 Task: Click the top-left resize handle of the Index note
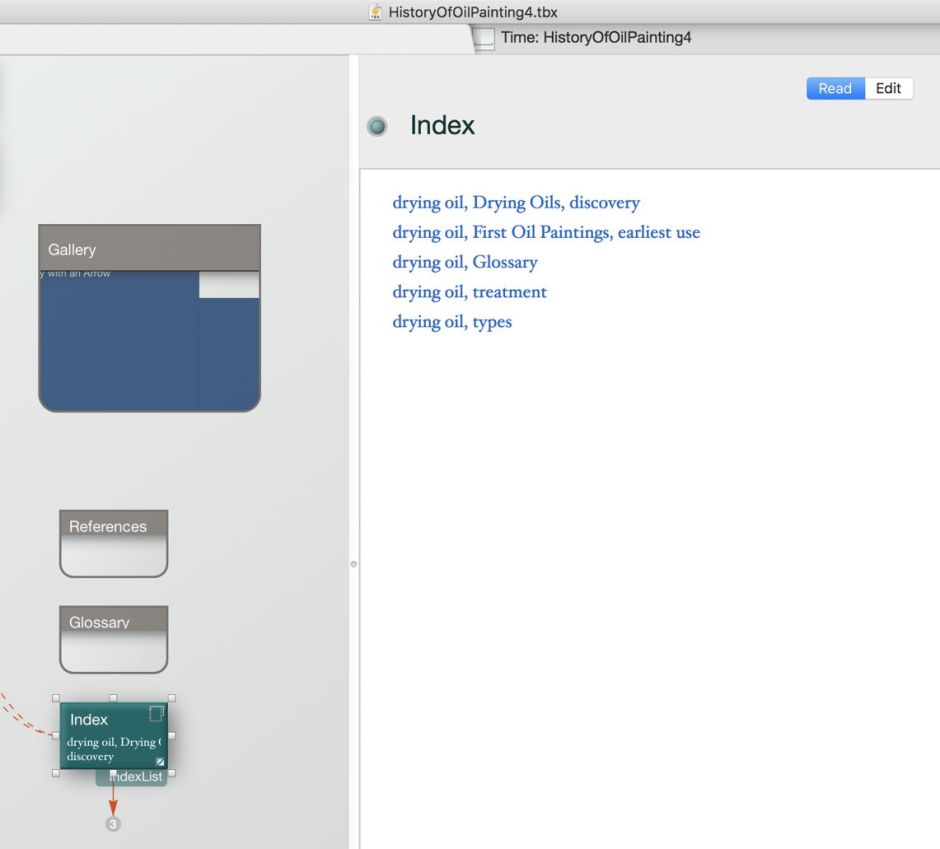56,698
